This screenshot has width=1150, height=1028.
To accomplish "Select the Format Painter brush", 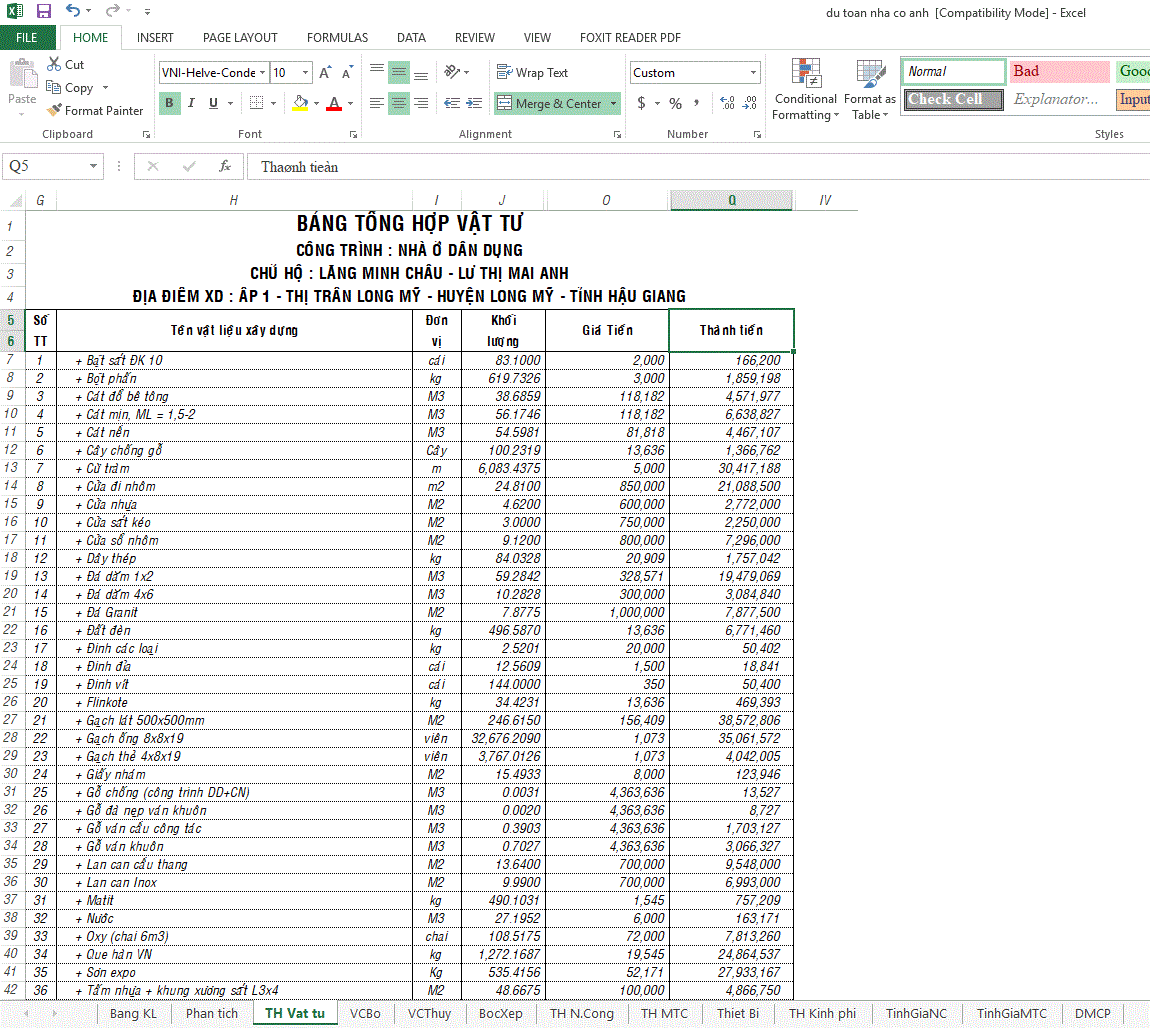I will 95,111.
